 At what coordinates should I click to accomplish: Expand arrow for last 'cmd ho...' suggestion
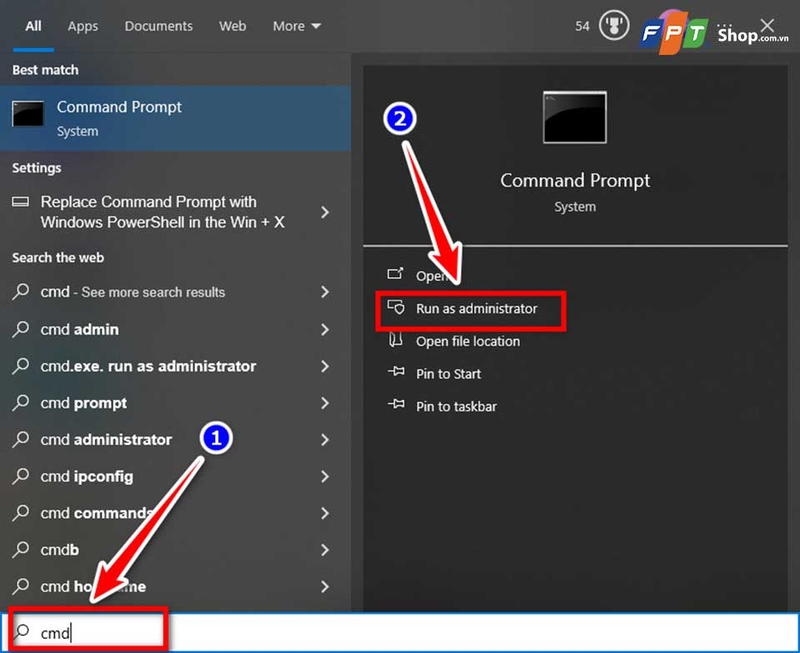325,587
